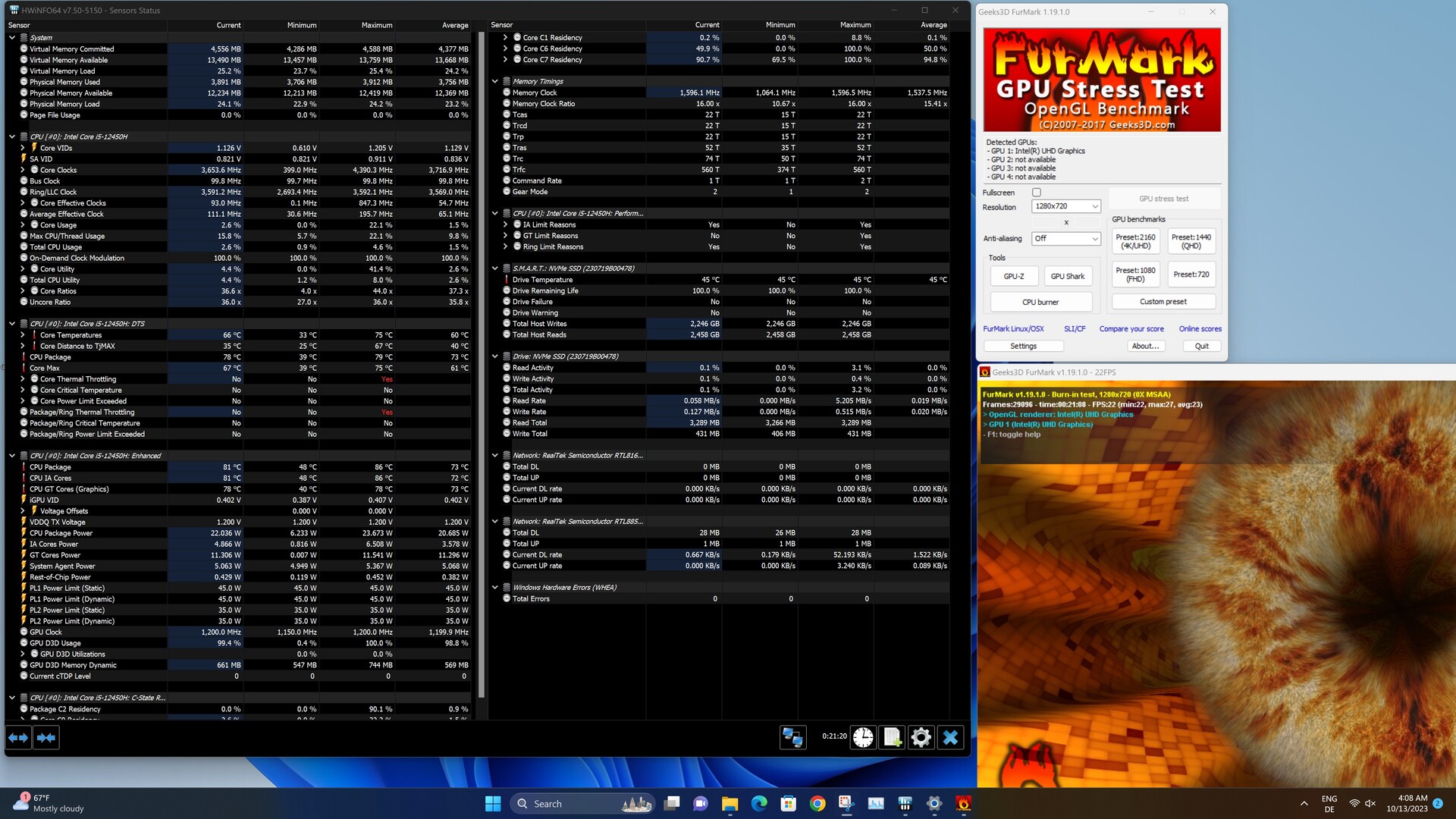Open the Resolution dropdown showing 1280x720

pos(1065,206)
